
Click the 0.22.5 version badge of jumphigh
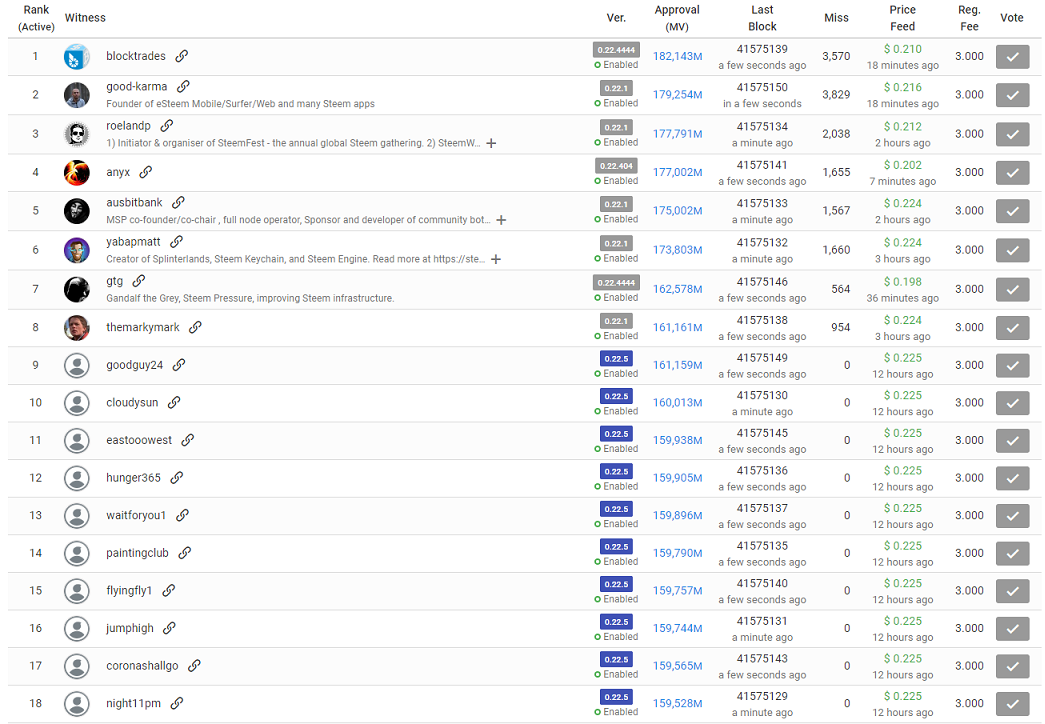pyautogui.click(x=616, y=622)
